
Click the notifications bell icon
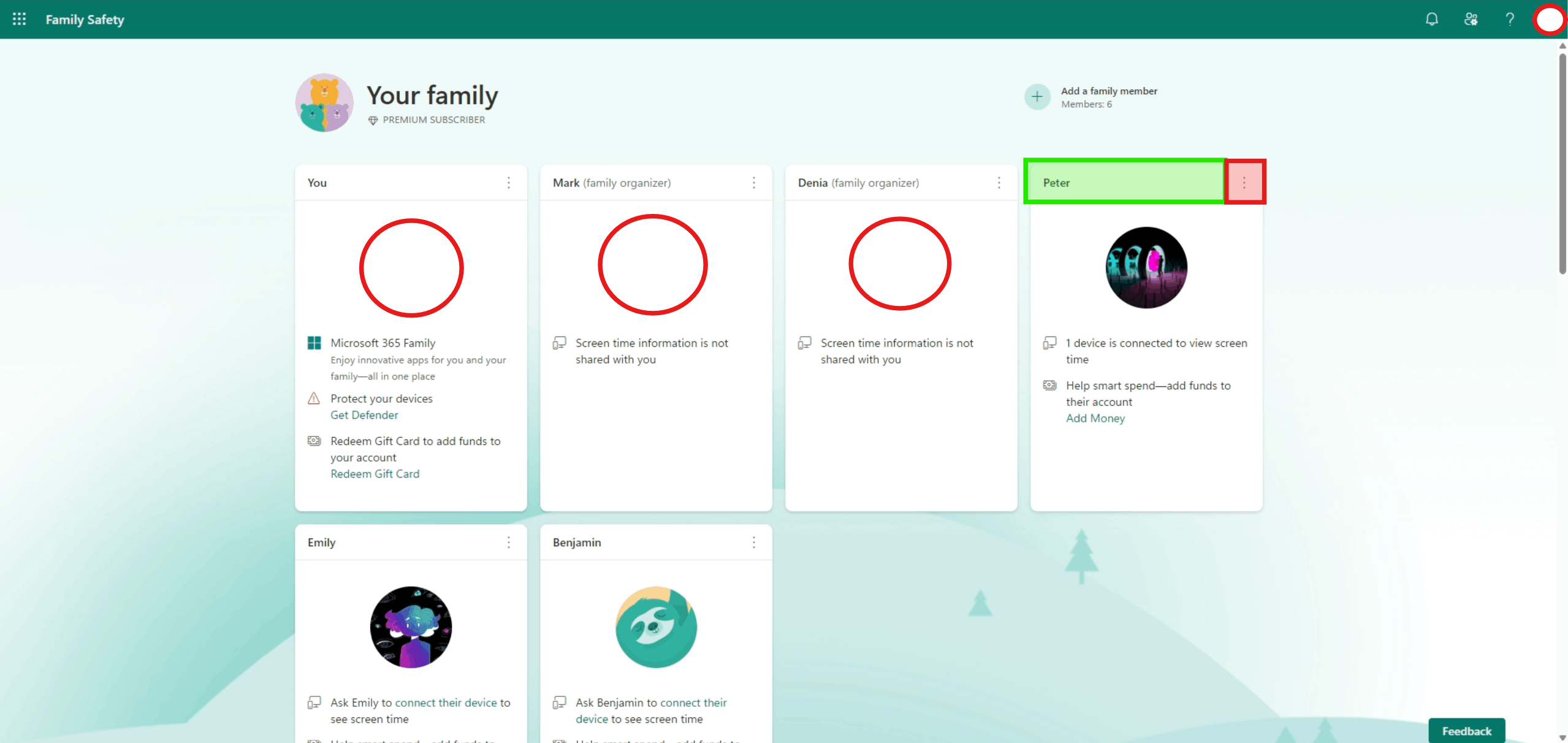[1431, 19]
